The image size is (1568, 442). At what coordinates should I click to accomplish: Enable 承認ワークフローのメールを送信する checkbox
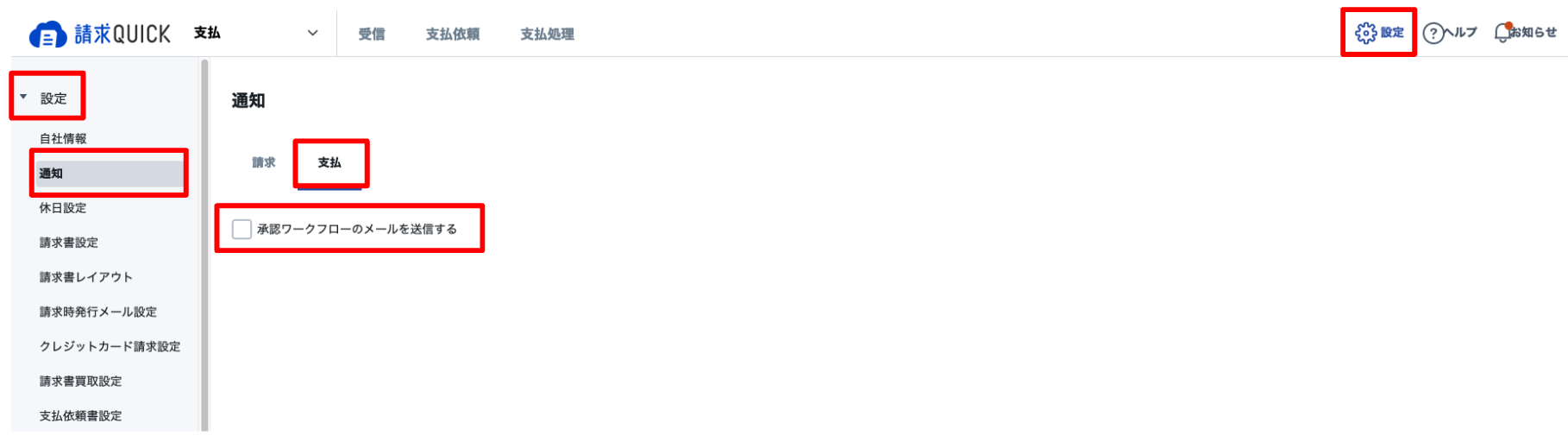tap(241, 229)
